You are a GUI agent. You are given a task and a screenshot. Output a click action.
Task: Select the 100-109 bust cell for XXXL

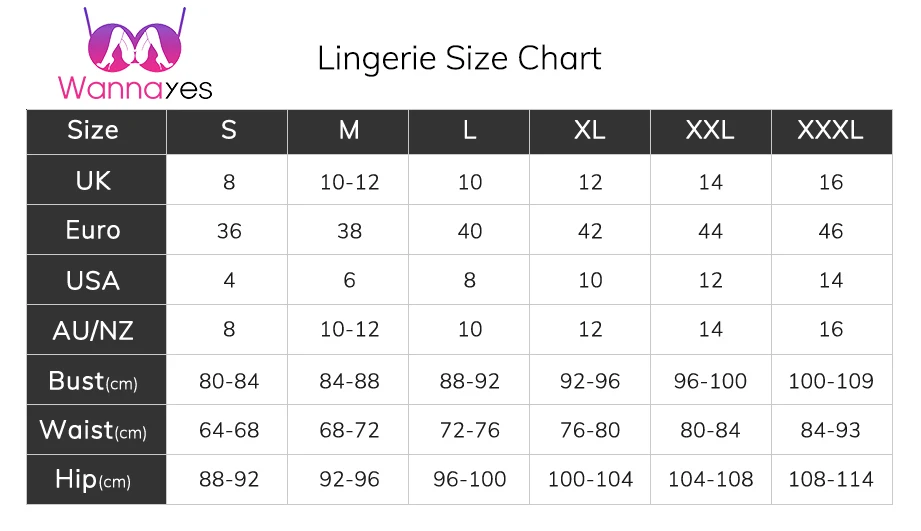pos(830,381)
